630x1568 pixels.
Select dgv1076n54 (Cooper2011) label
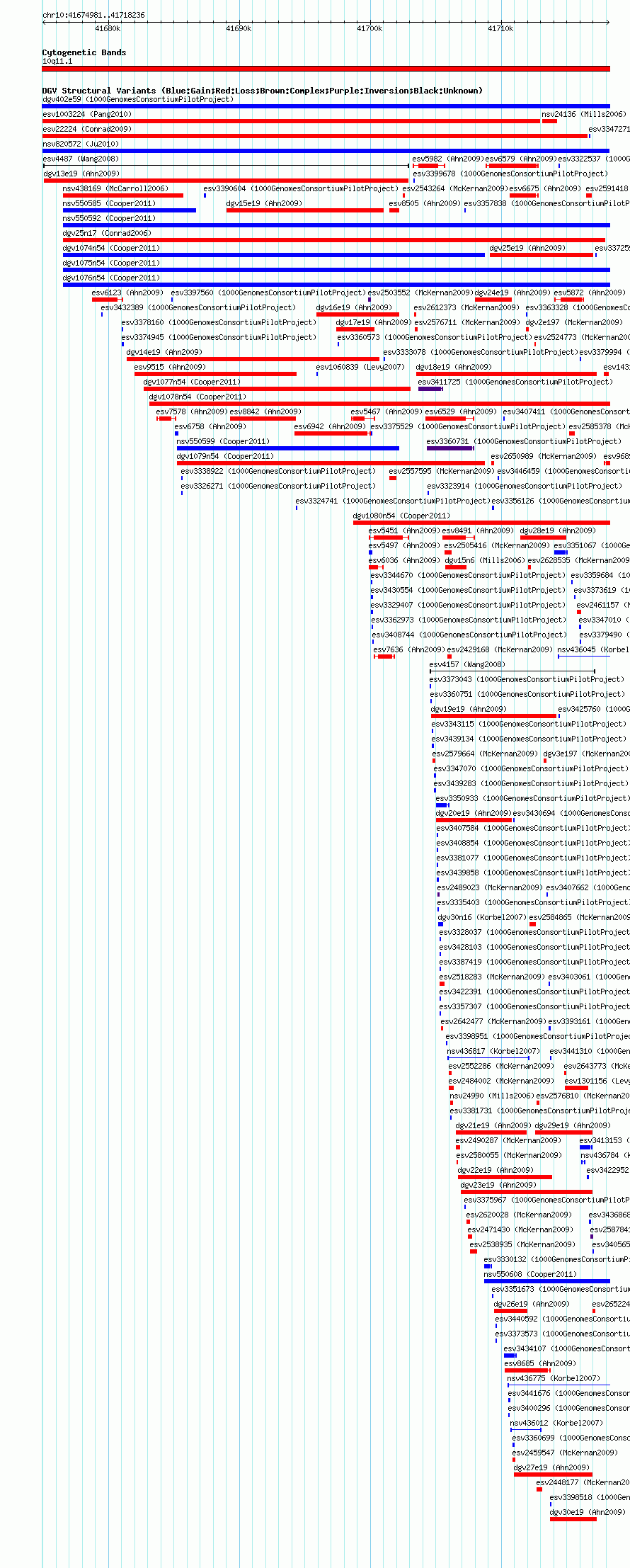coord(111,278)
